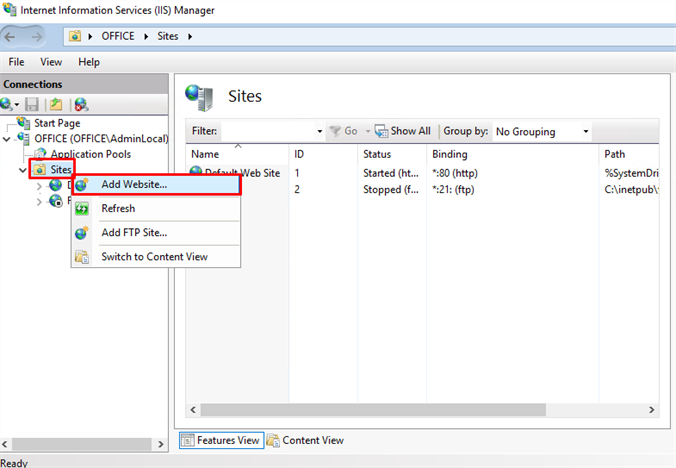Screen dimensions: 676x468
Task: Expand breadcrumb arrow after OFFICE
Action: coord(146,37)
